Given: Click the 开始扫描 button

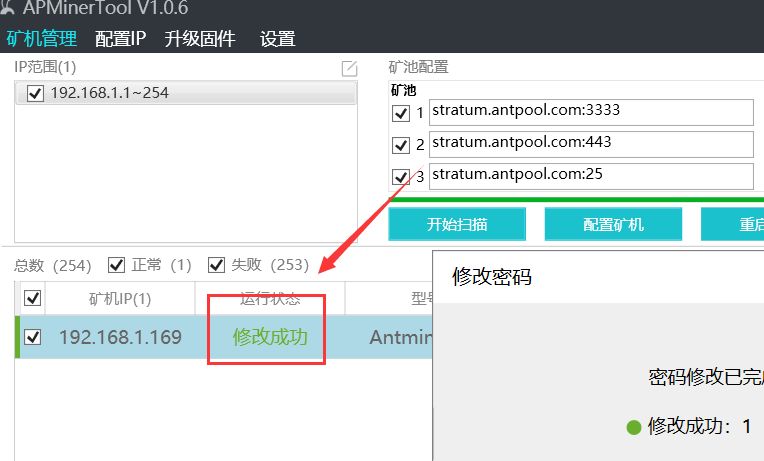Looking at the screenshot, I should (x=457, y=224).
